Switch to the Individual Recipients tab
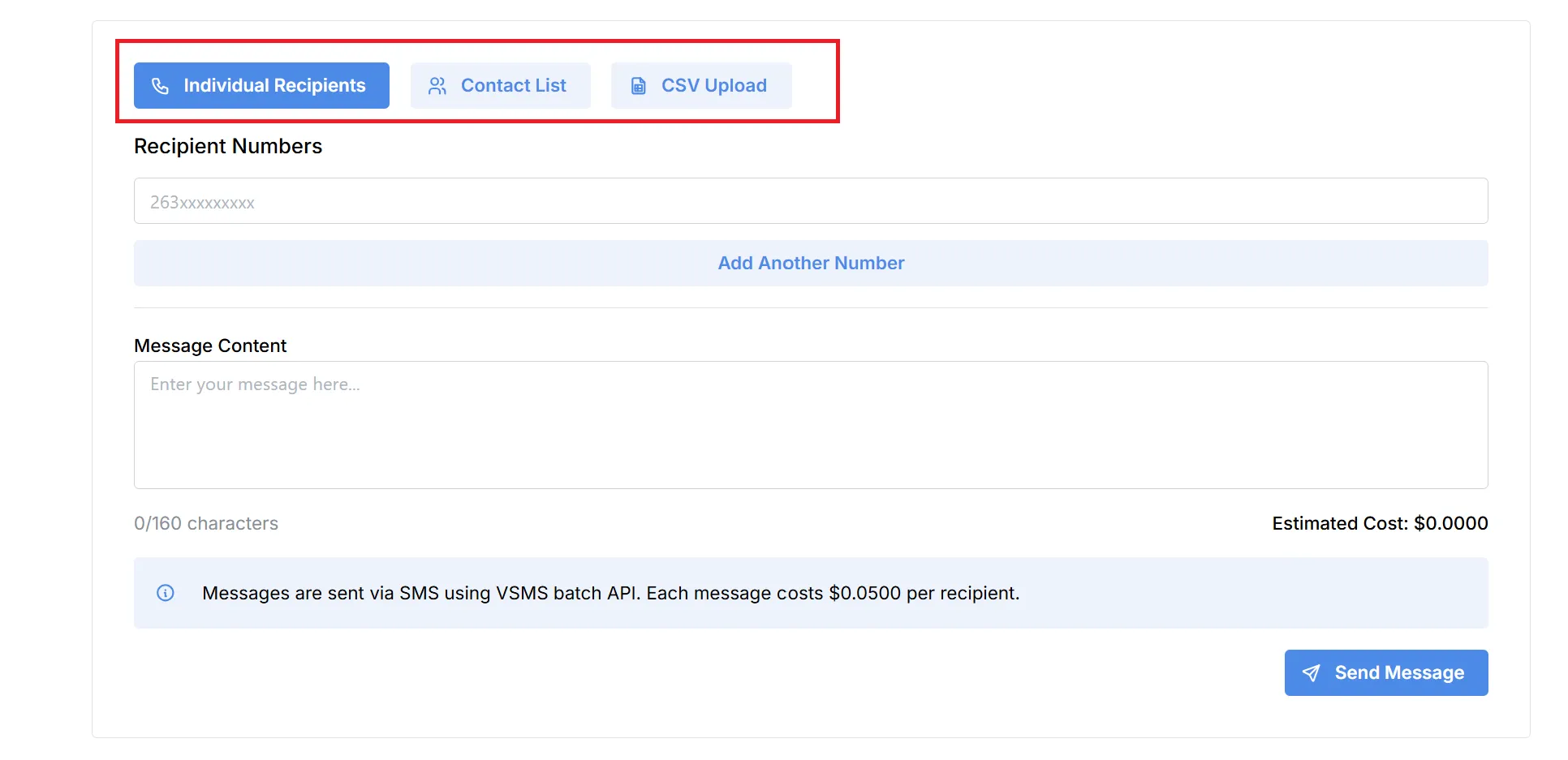Image resolution: width=1568 pixels, height=760 pixels. coord(261,86)
